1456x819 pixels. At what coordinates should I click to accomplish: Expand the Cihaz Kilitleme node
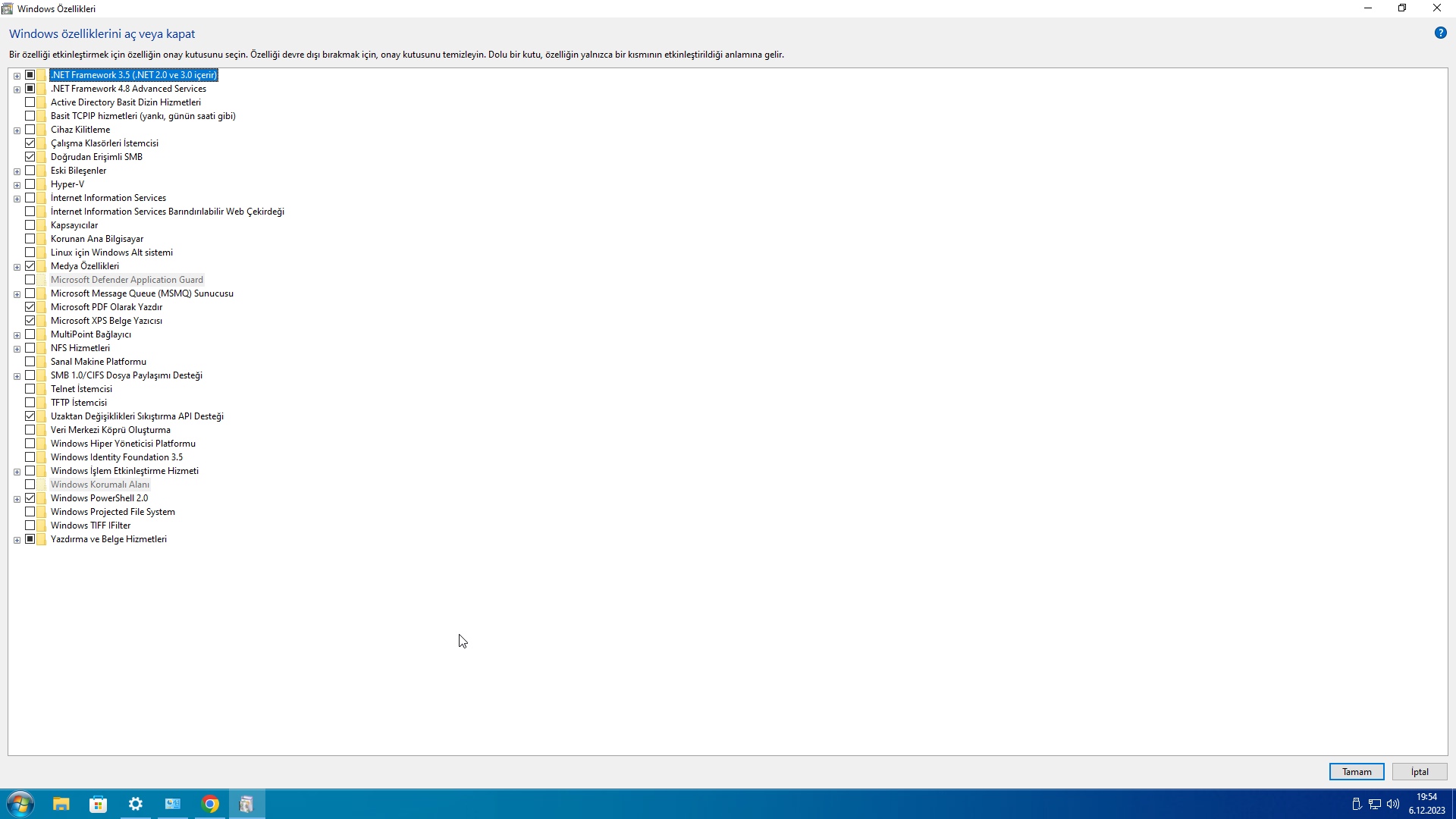17,130
